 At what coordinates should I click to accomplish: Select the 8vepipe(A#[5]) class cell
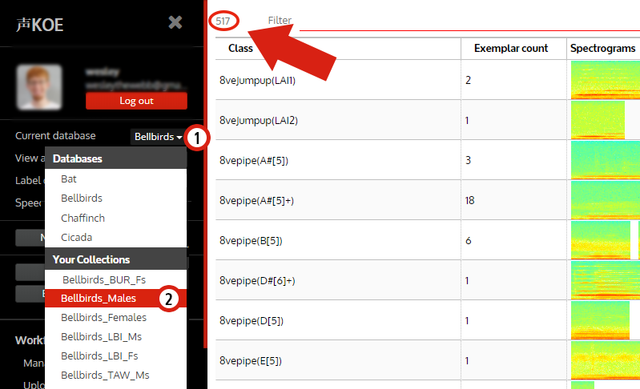point(338,160)
